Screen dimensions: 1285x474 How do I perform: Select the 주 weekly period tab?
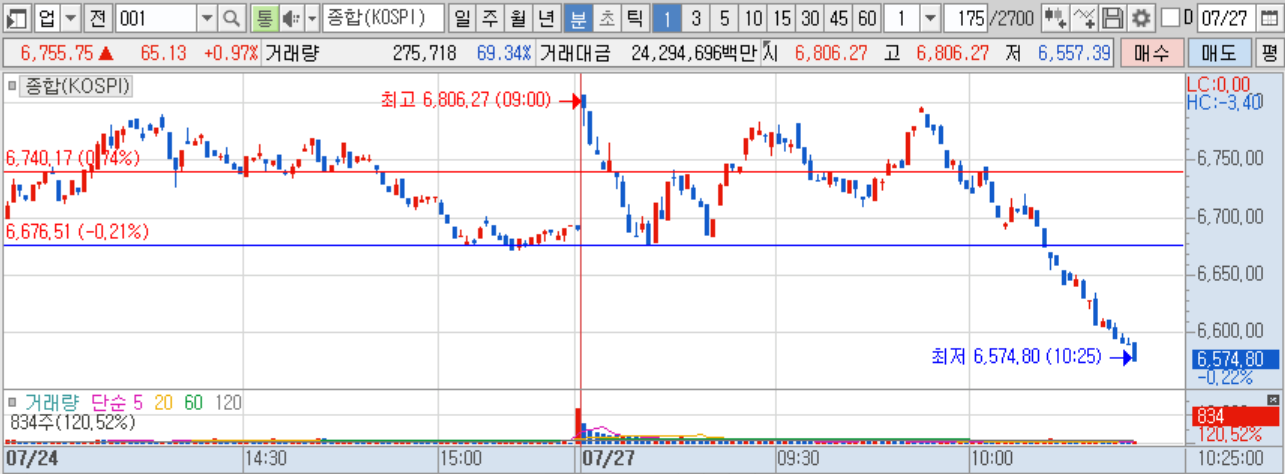(x=490, y=17)
